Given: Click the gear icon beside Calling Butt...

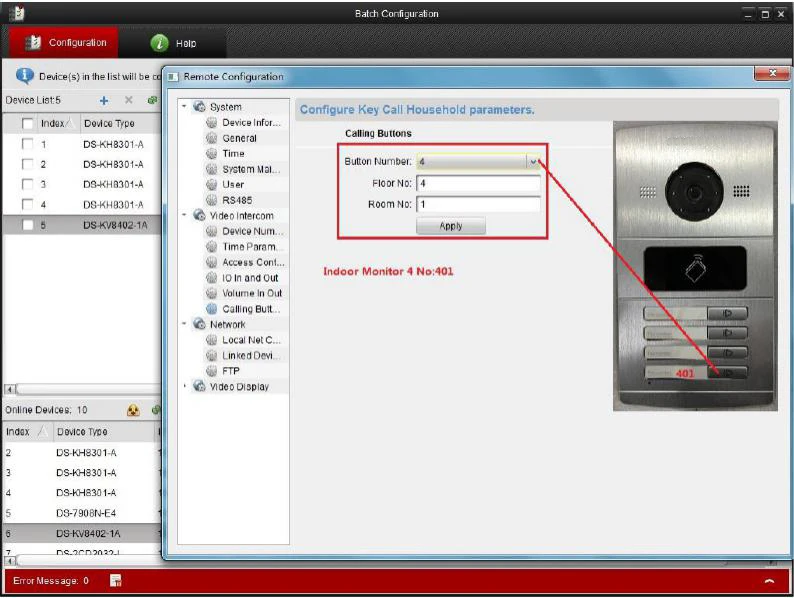Looking at the screenshot, I should 212,309.
